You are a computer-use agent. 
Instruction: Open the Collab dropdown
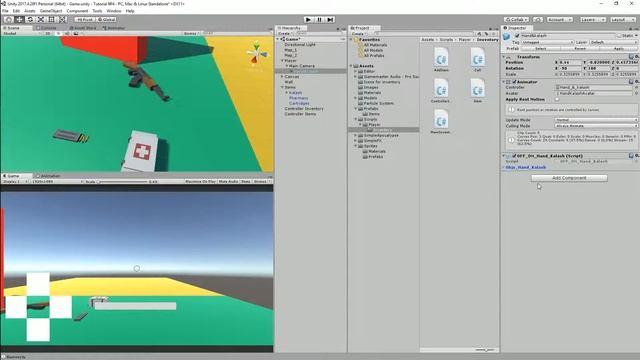click(x=516, y=20)
